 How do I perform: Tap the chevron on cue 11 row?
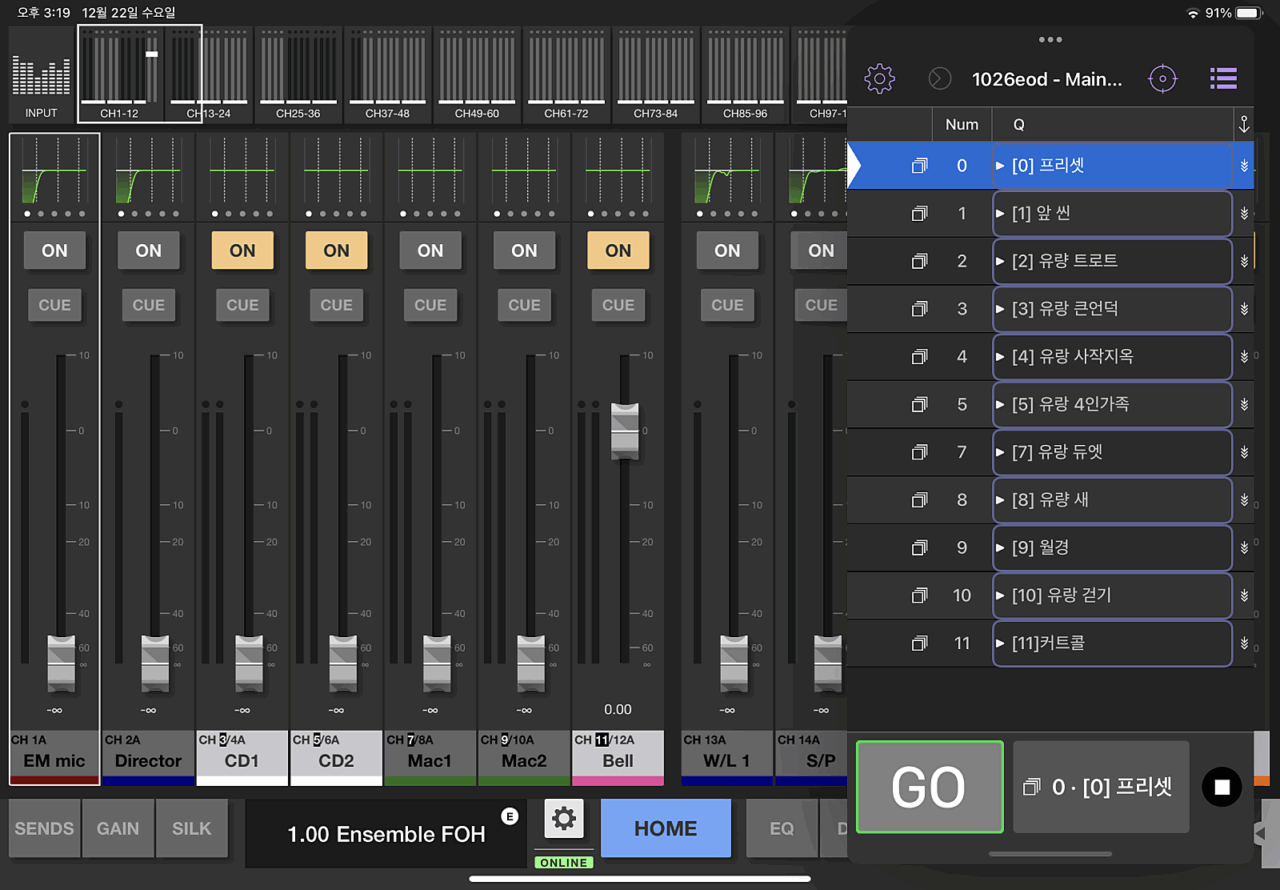coord(1244,644)
